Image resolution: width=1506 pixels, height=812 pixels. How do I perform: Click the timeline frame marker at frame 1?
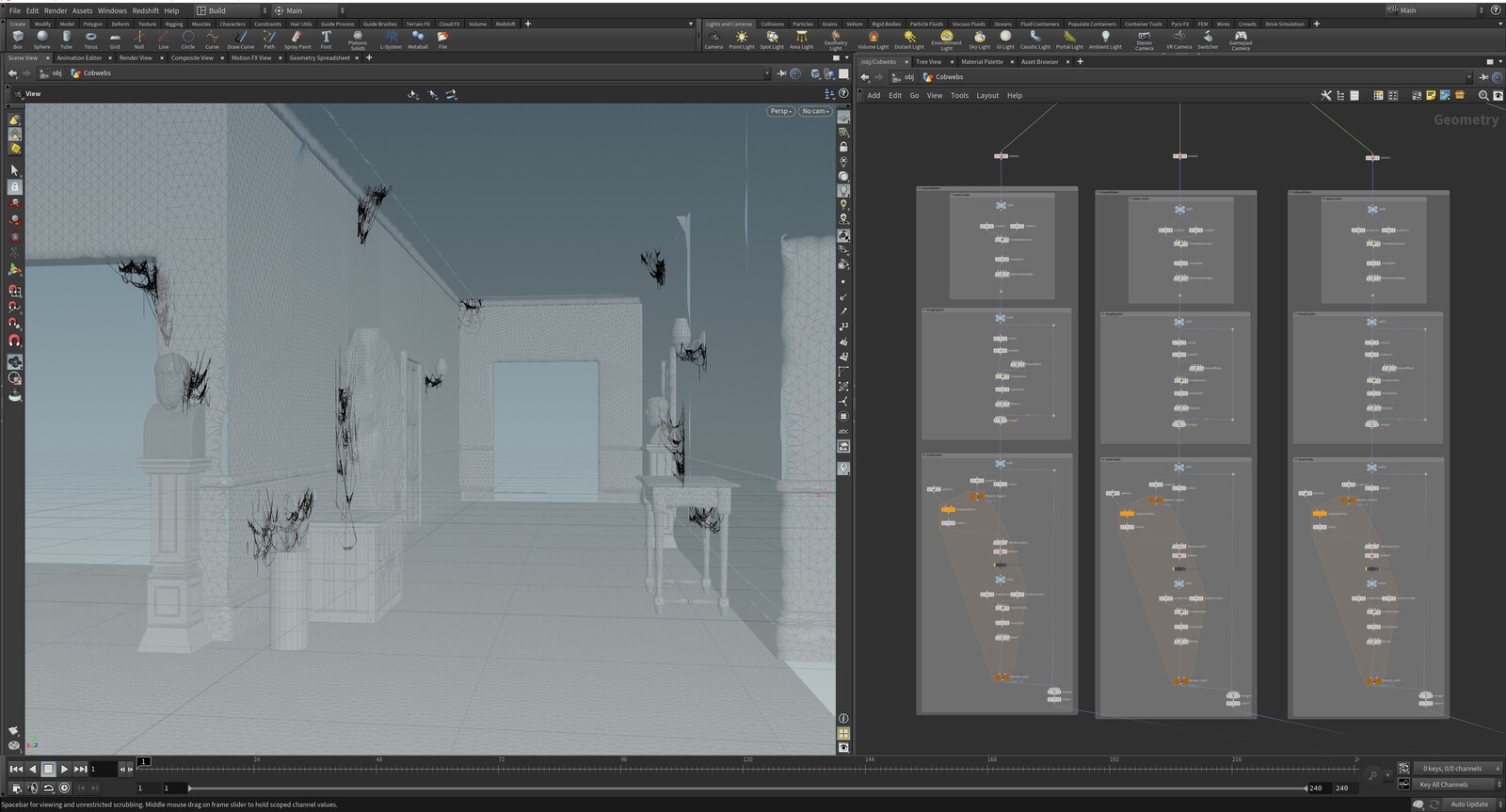click(144, 761)
